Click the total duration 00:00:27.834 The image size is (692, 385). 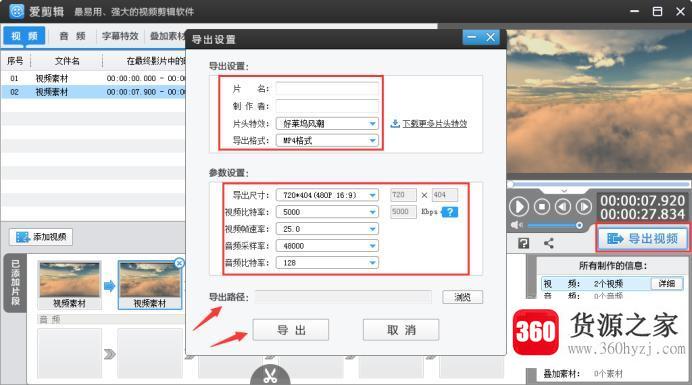tap(642, 214)
